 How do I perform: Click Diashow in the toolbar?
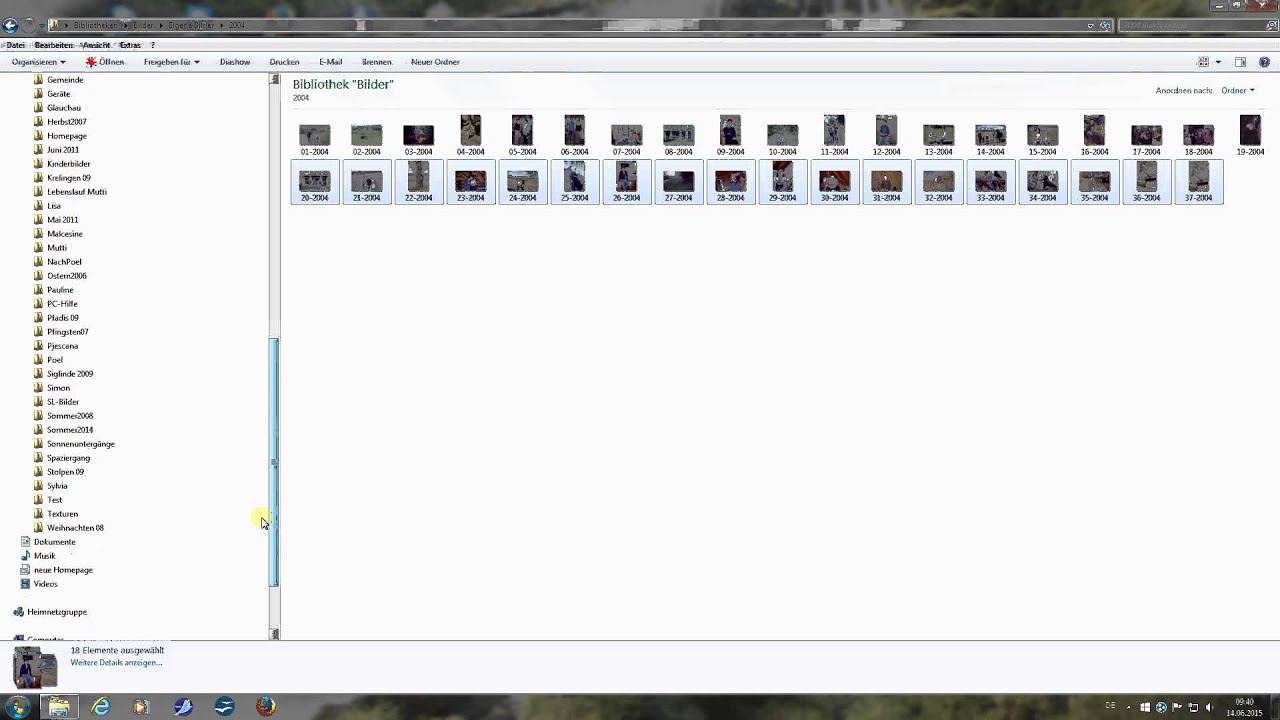click(x=235, y=62)
